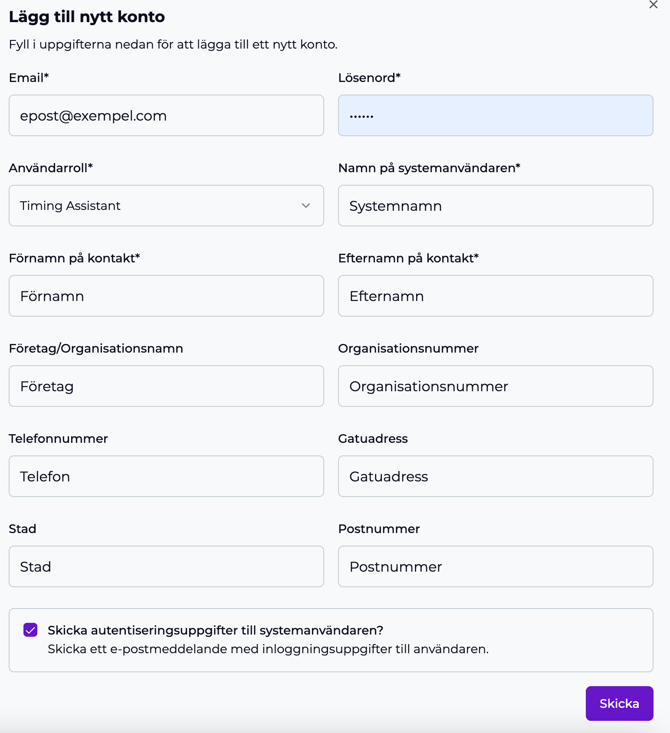670x733 pixels.
Task: Click the Telefonnummer input field
Action: click(166, 476)
